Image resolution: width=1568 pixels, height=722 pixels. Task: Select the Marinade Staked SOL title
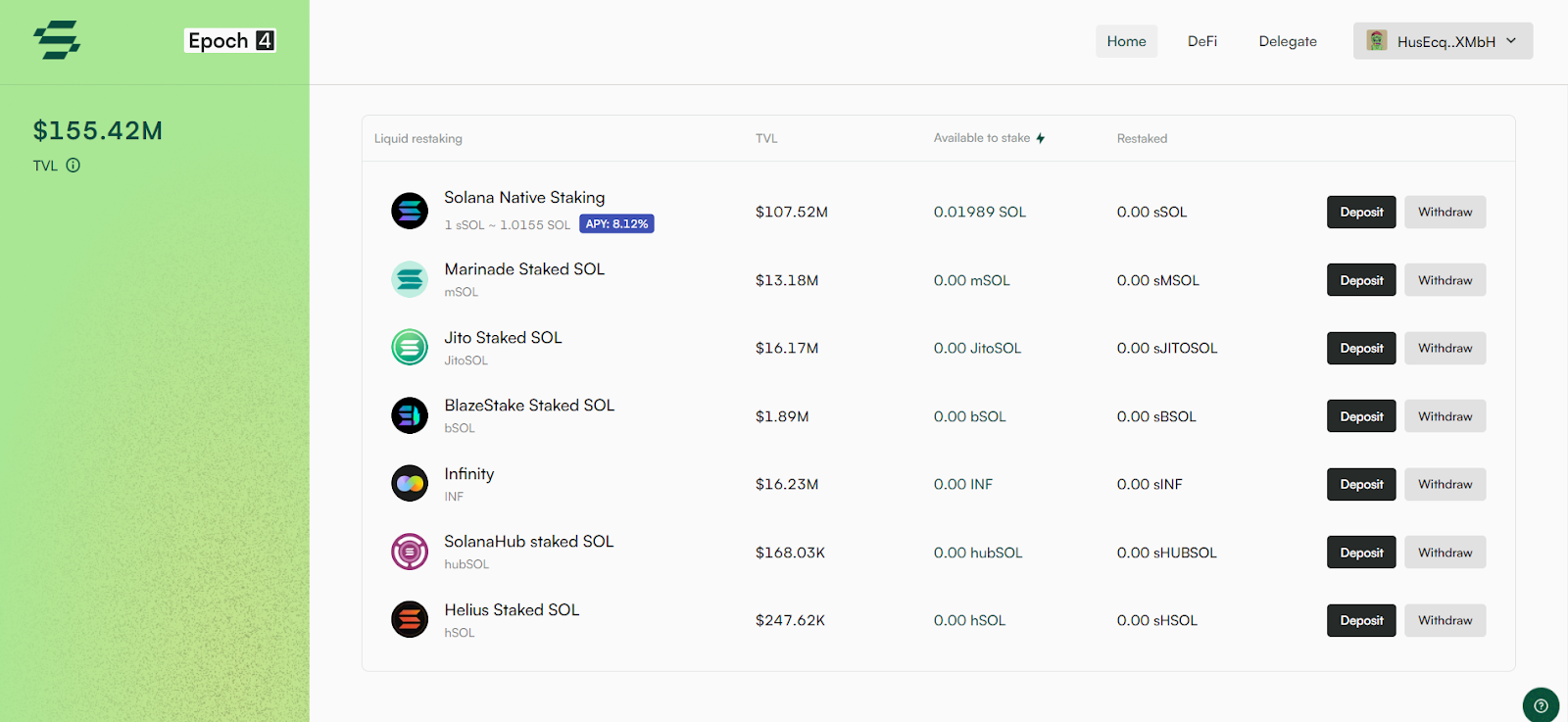[x=524, y=268]
